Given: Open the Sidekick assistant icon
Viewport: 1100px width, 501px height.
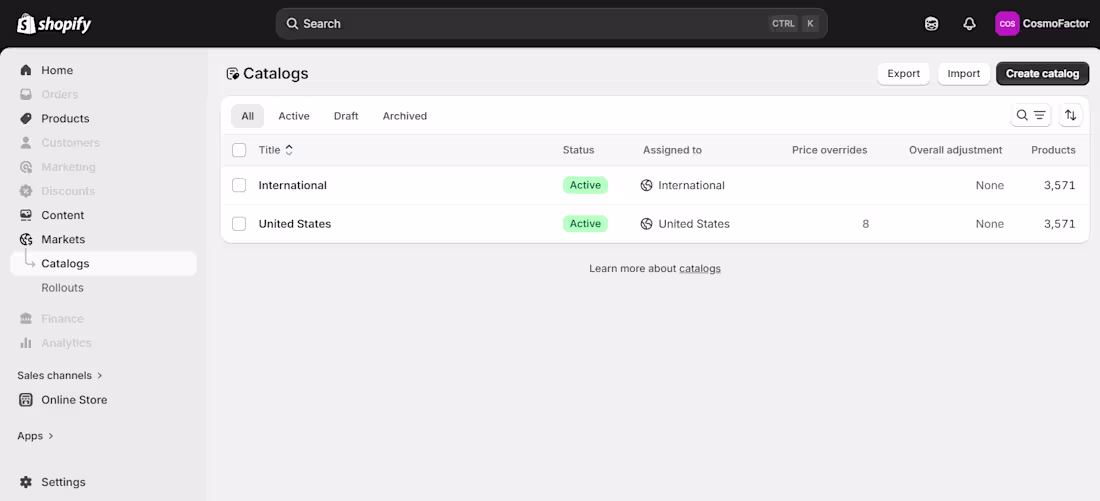Looking at the screenshot, I should pyautogui.click(x=932, y=24).
